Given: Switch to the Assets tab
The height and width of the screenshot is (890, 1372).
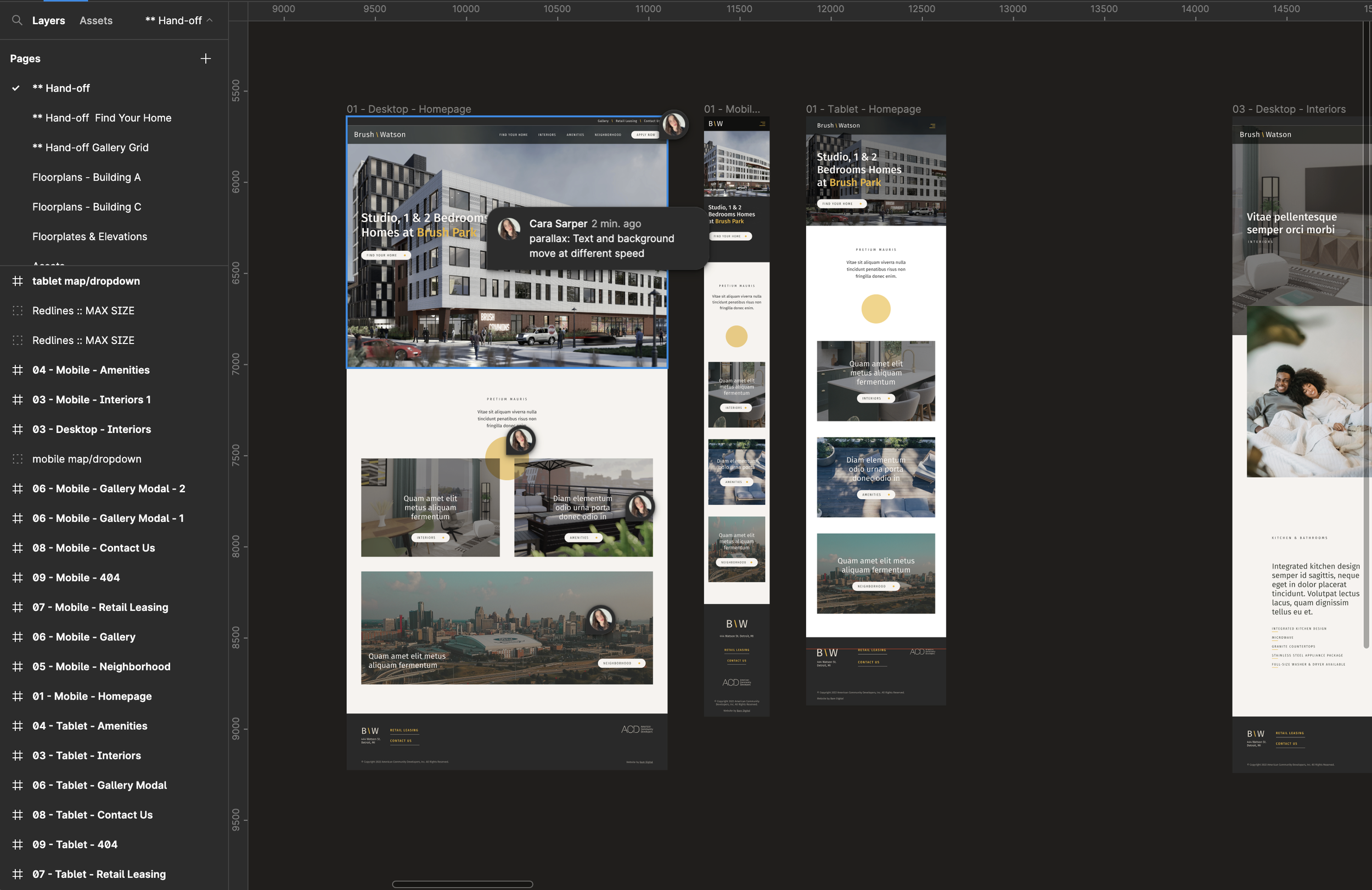Looking at the screenshot, I should point(95,21).
